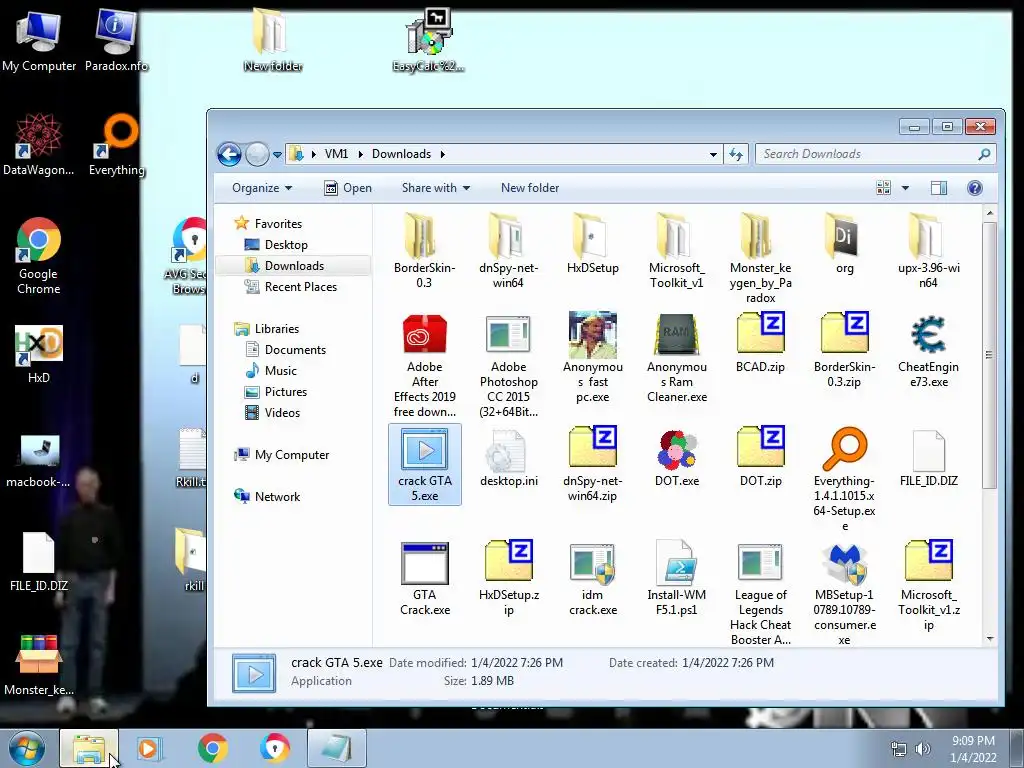Select the HxDSetup.zip archive
This screenshot has height=768, width=1024.
click(x=508, y=579)
